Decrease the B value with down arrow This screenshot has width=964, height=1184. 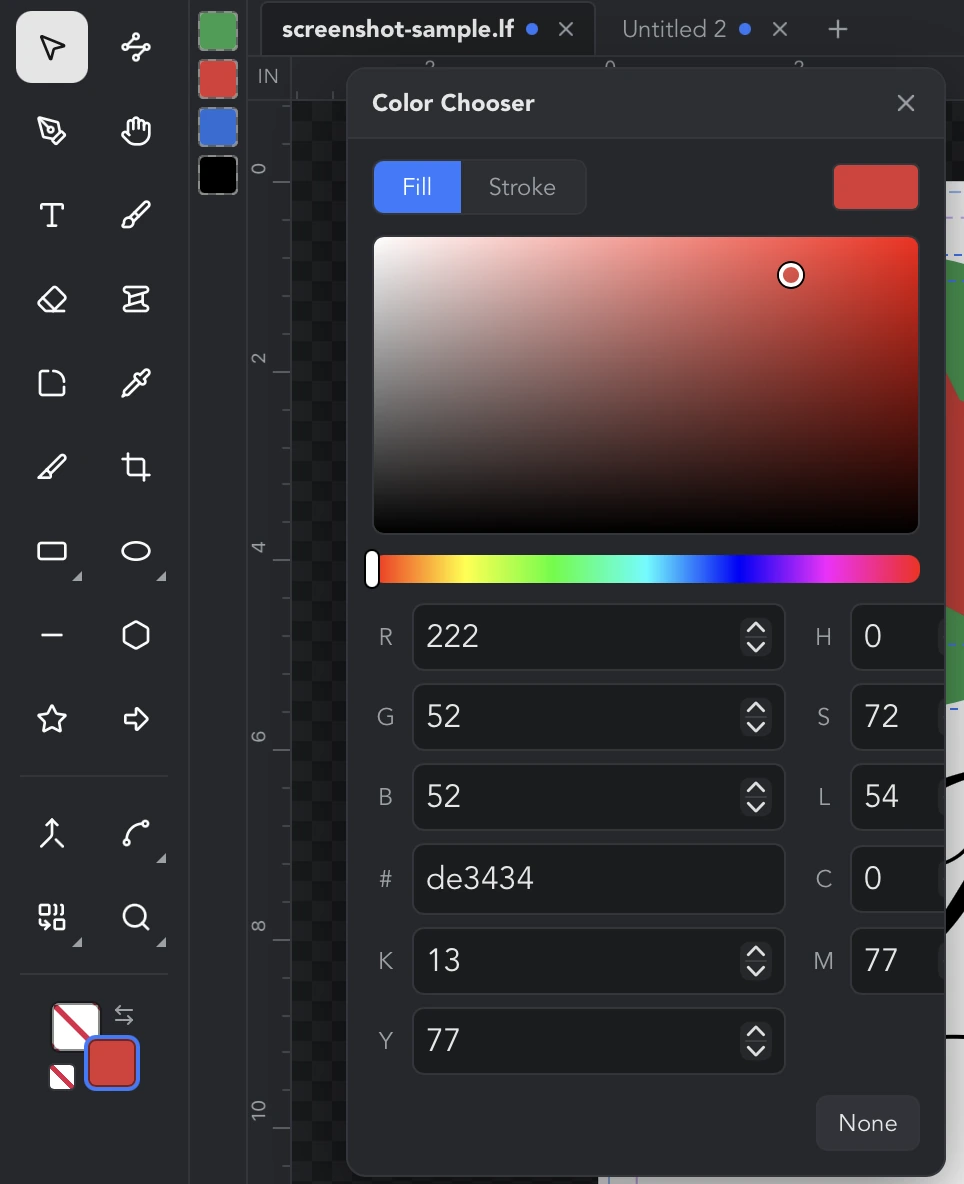click(x=756, y=806)
